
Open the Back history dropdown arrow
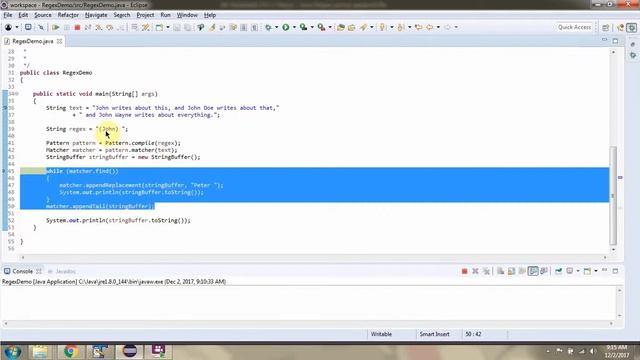[438, 27]
